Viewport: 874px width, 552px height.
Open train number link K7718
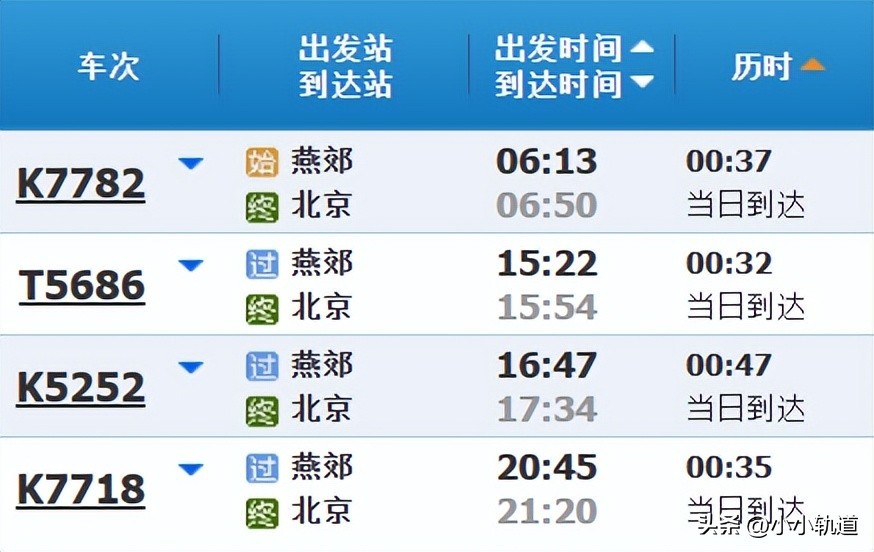[81, 491]
